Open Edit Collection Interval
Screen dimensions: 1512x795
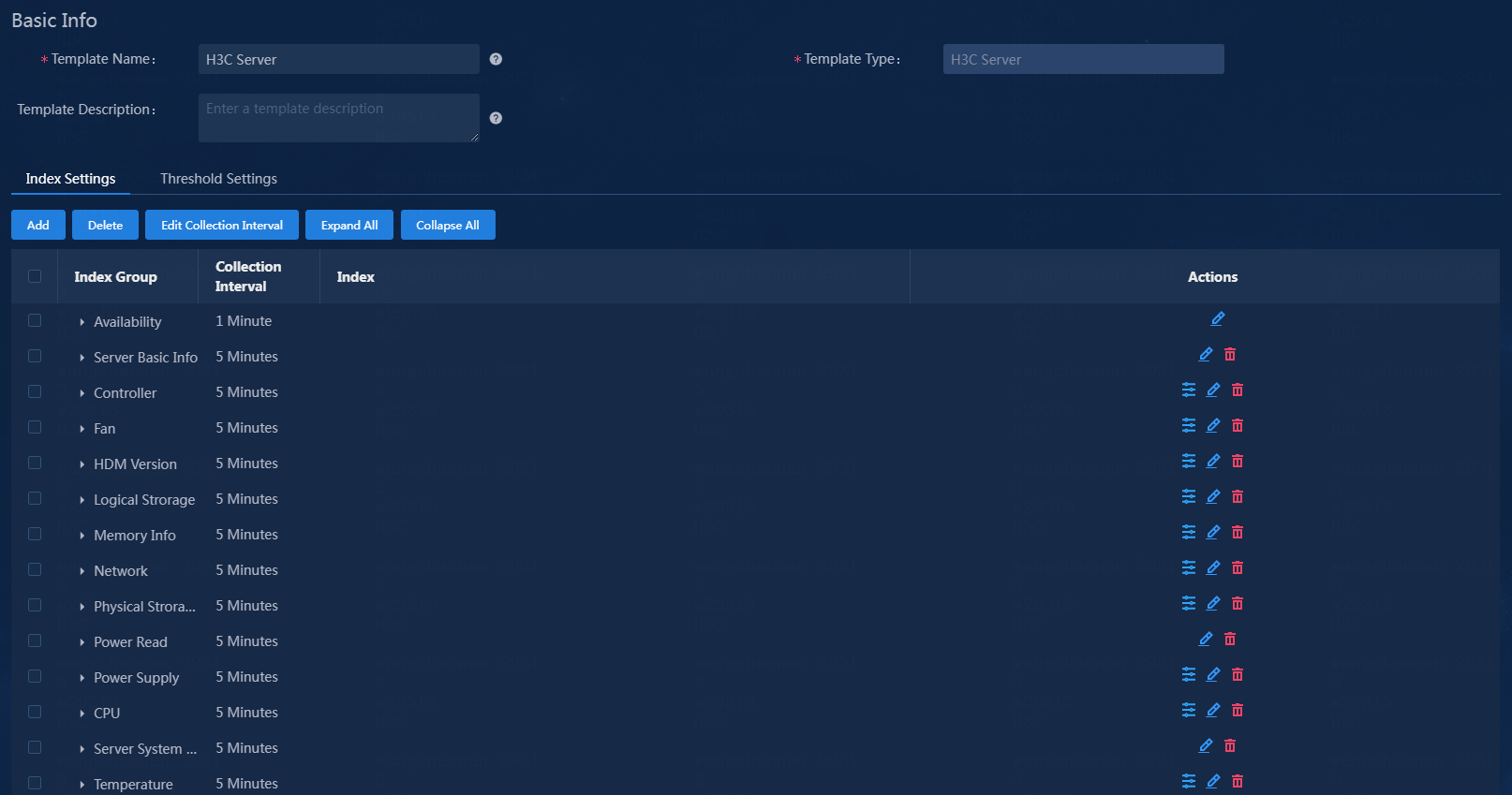coord(222,225)
